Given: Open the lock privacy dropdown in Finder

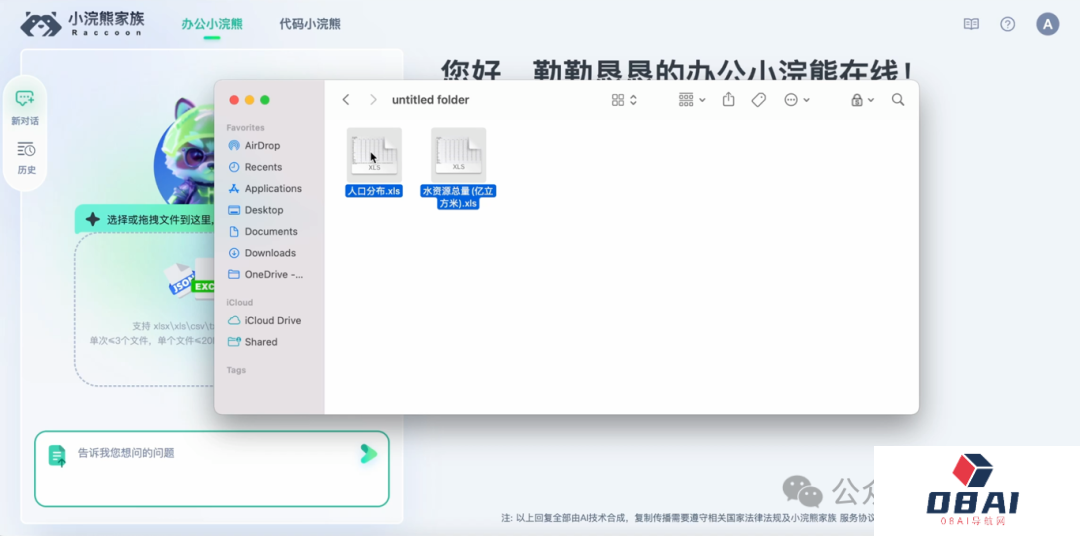Looking at the screenshot, I should 861,100.
